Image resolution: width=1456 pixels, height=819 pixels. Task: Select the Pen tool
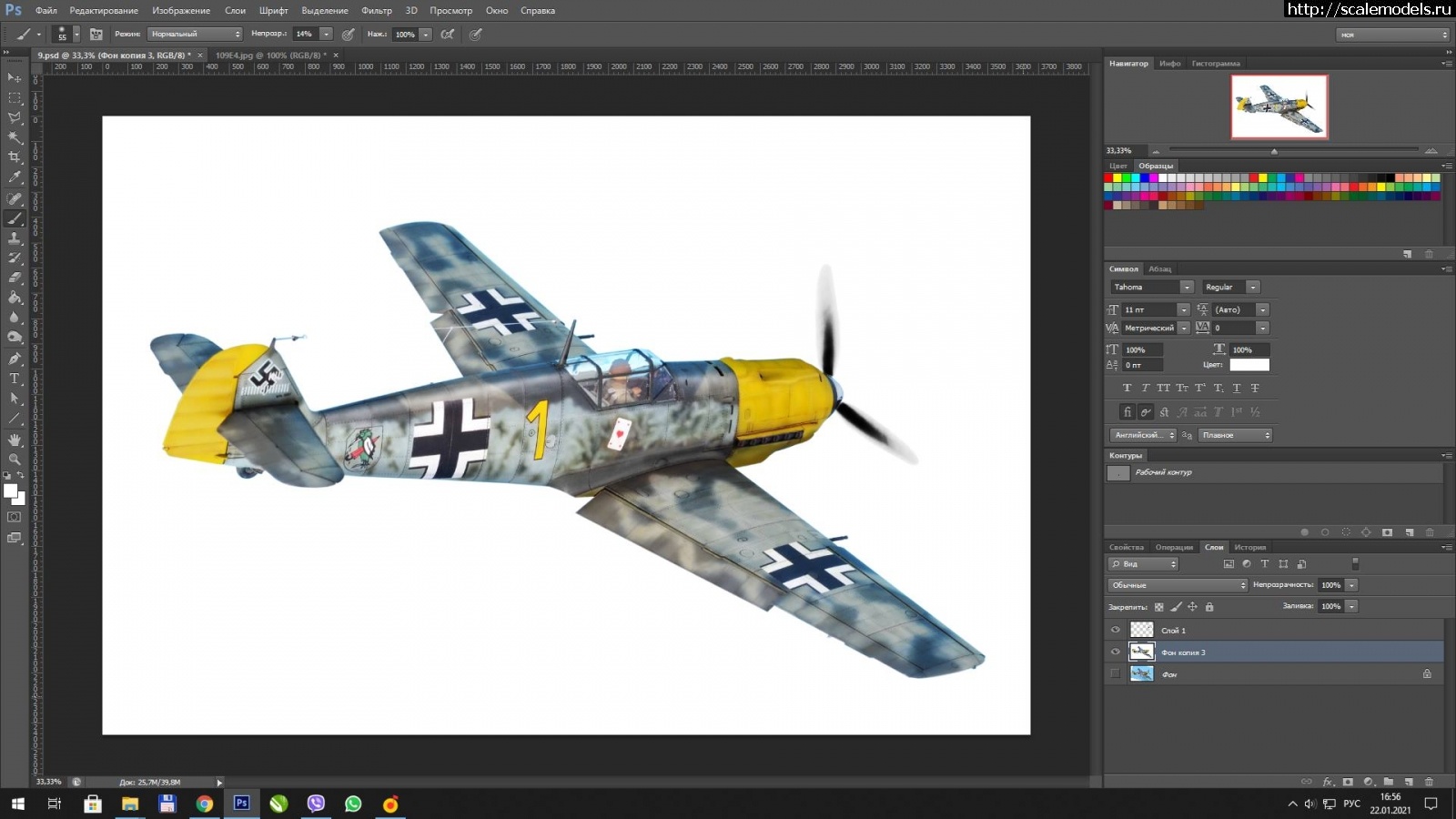coord(15,359)
